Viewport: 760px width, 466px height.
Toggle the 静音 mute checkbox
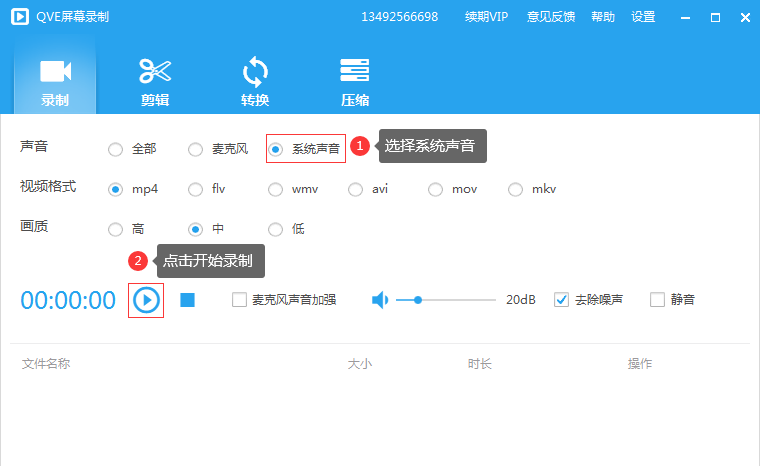tap(657, 300)
